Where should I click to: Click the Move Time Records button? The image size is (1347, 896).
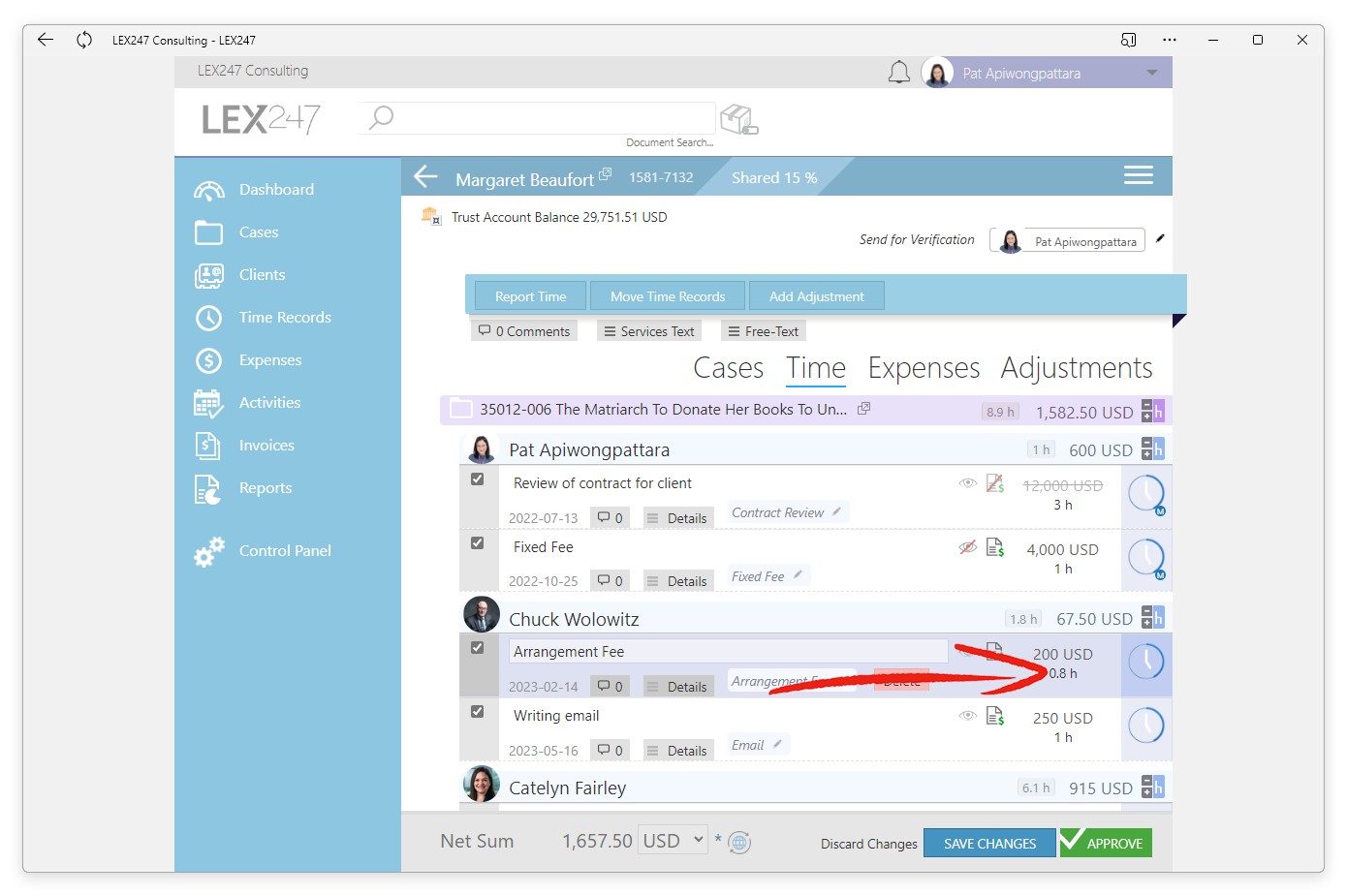668,296
